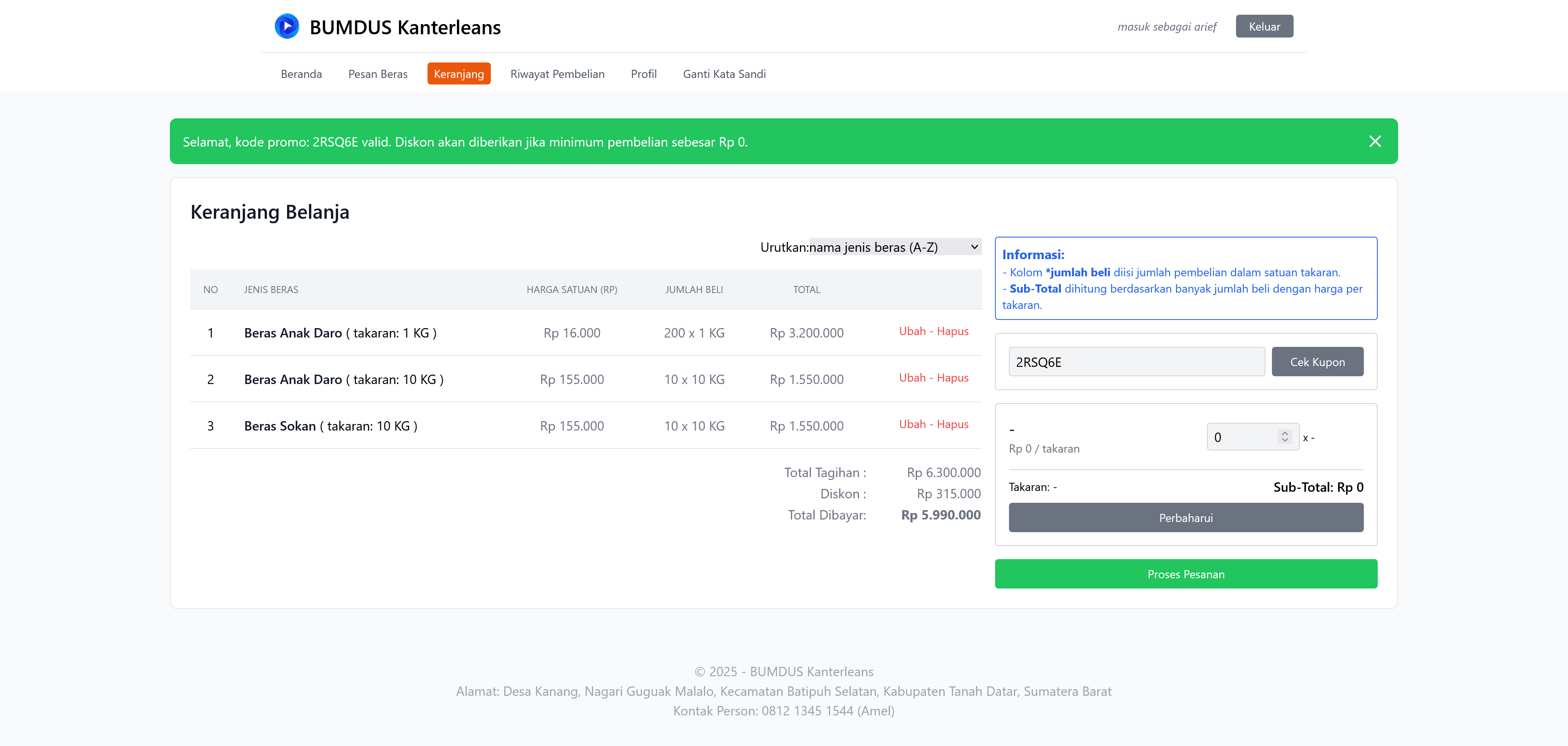Click the '© 2025 - BUMDUS Kanterleans' footer text
The height and width of the screenshot is (746, 1568).
click(x=784, y=671)
